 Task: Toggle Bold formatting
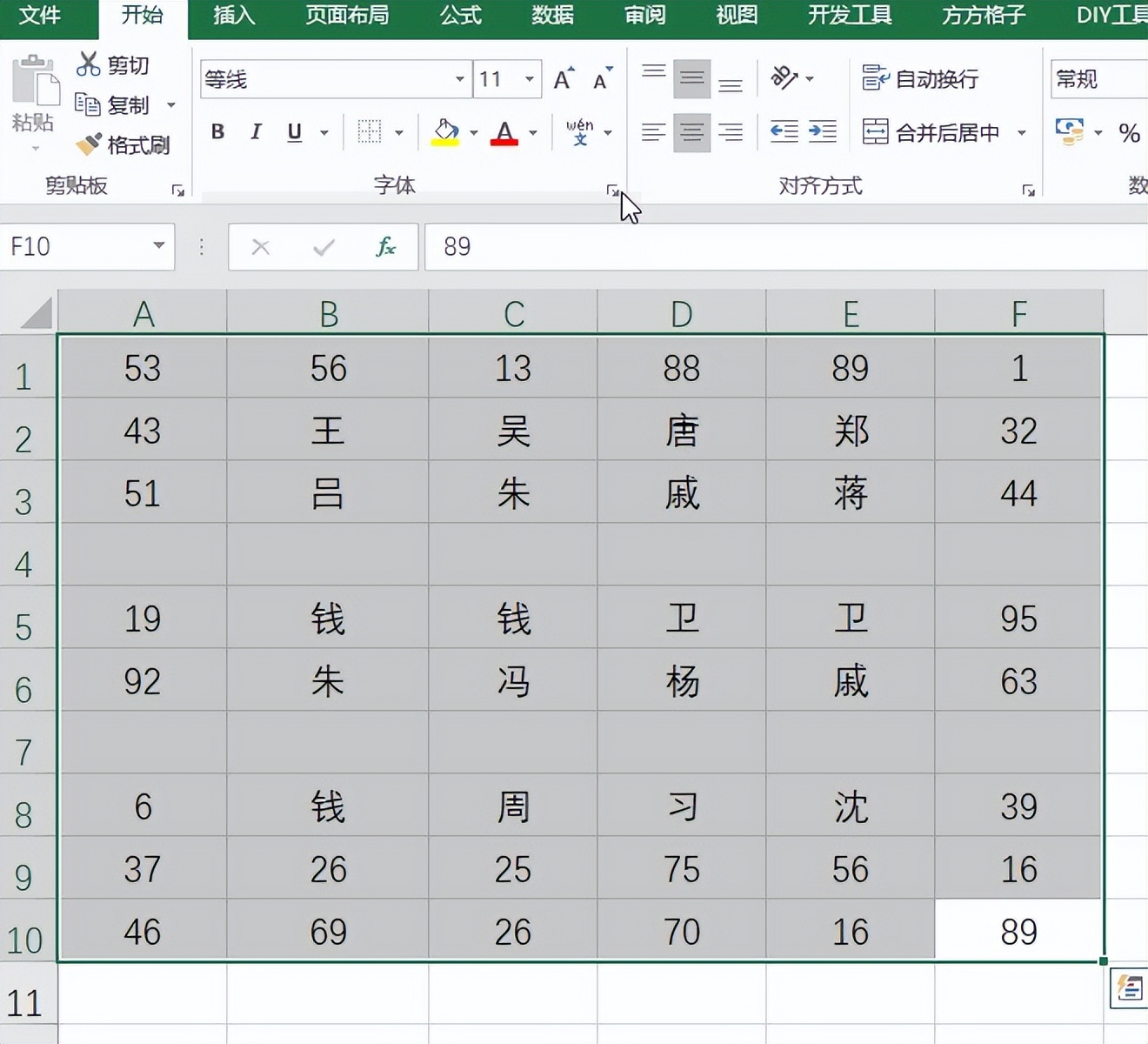click(x=217, y=132)
